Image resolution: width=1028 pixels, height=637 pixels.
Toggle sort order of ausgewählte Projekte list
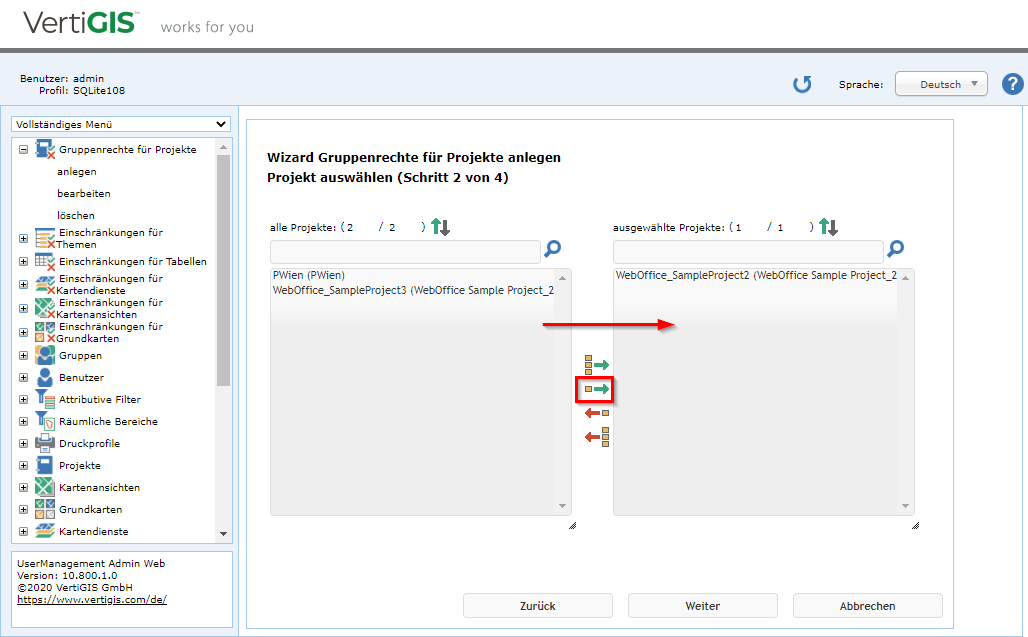(827, 227)
